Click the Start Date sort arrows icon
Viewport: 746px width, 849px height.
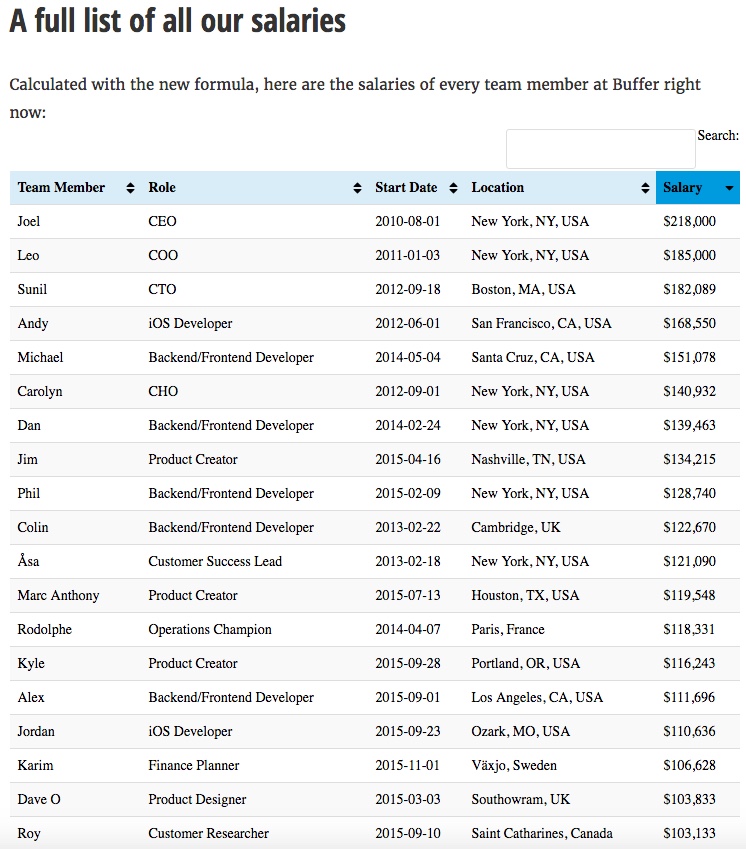tap(453, 188)
